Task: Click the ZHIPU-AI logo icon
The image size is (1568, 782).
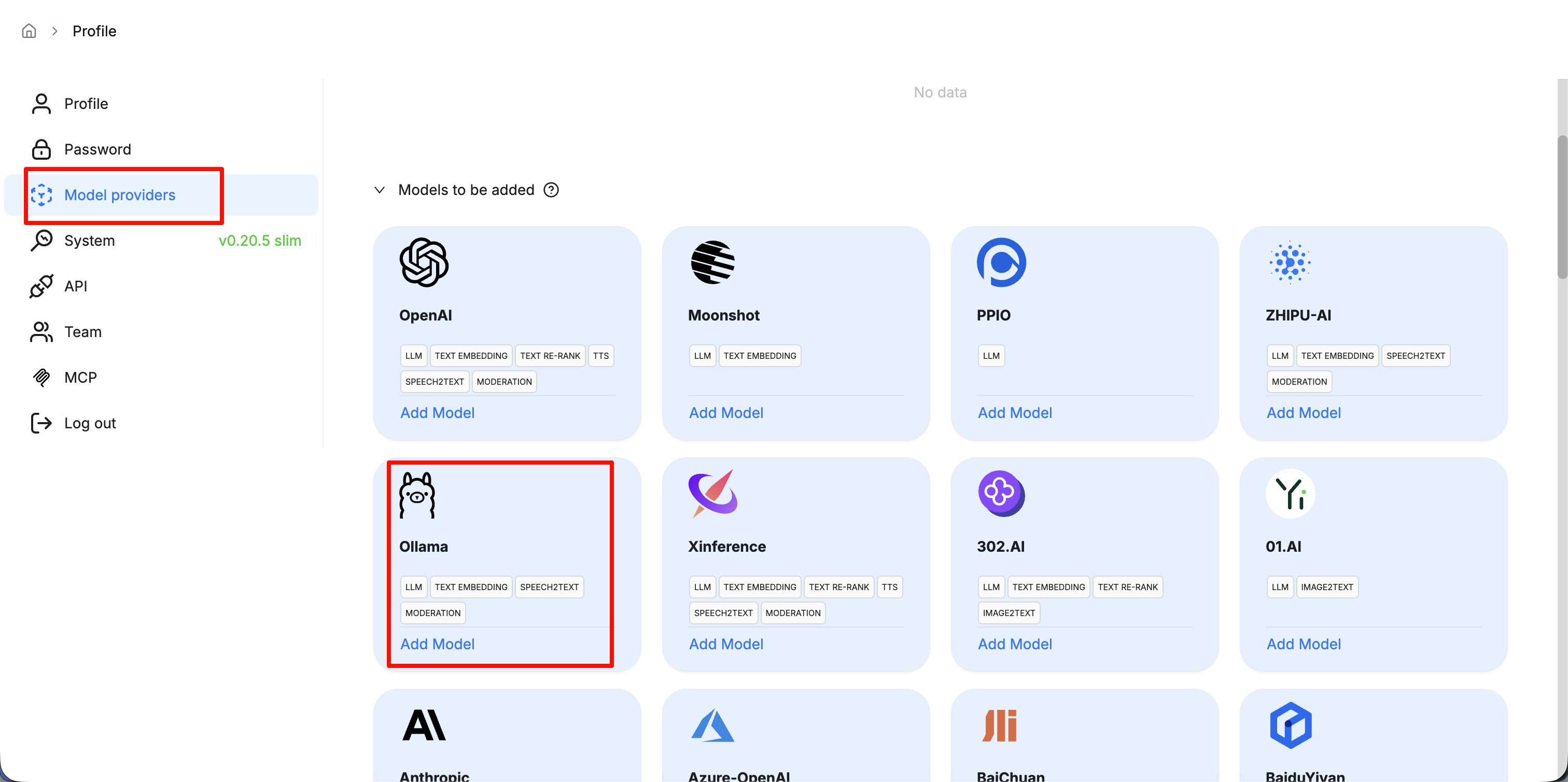Action: [1290, 262]
